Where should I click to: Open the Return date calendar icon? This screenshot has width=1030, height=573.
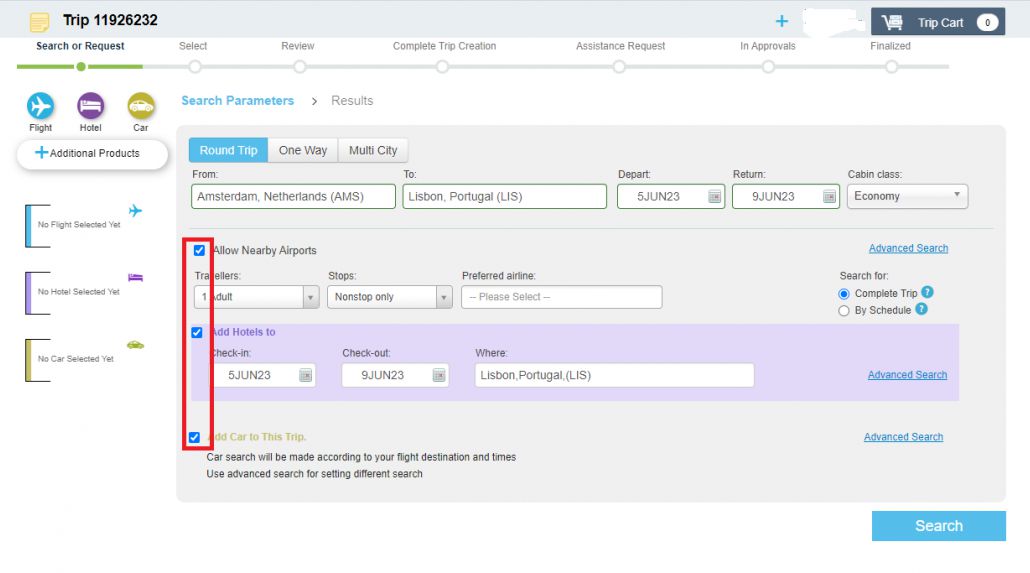click(829, 196)
